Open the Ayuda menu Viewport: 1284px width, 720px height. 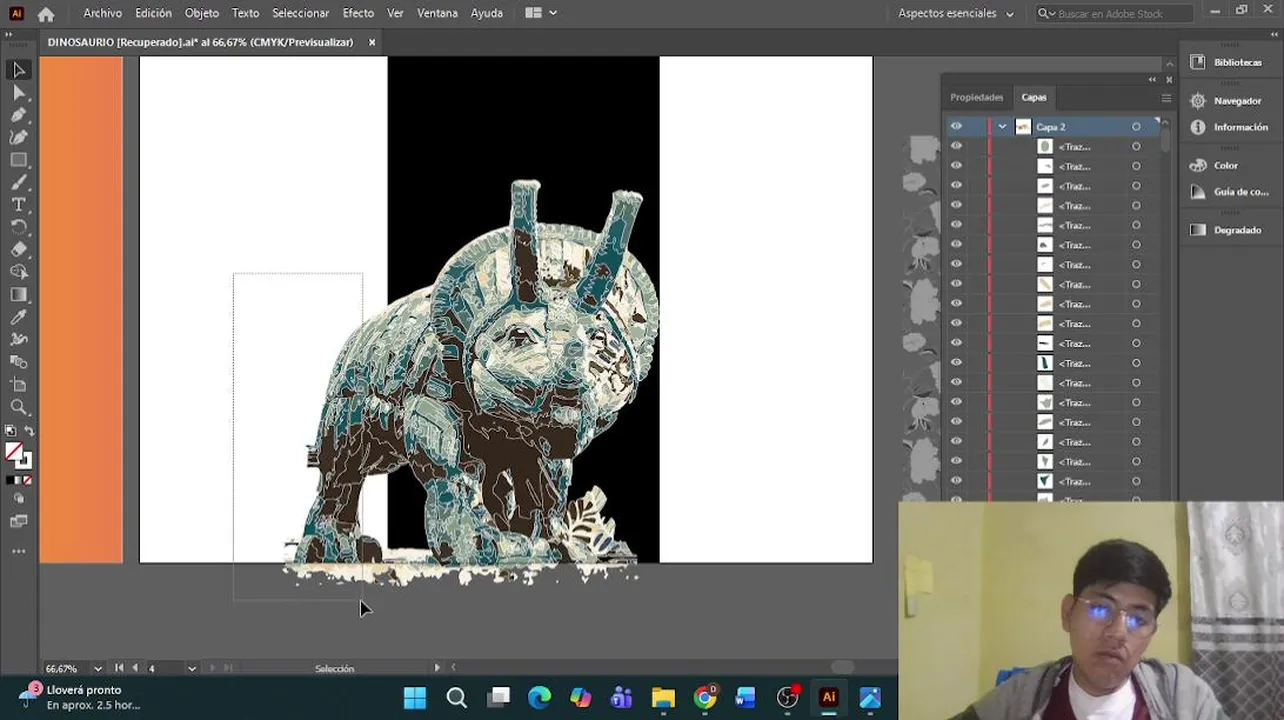[487, 13]
